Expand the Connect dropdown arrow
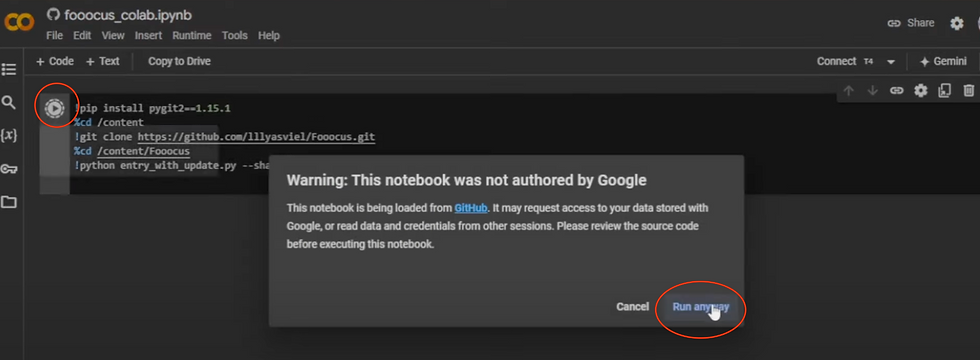 891,62
